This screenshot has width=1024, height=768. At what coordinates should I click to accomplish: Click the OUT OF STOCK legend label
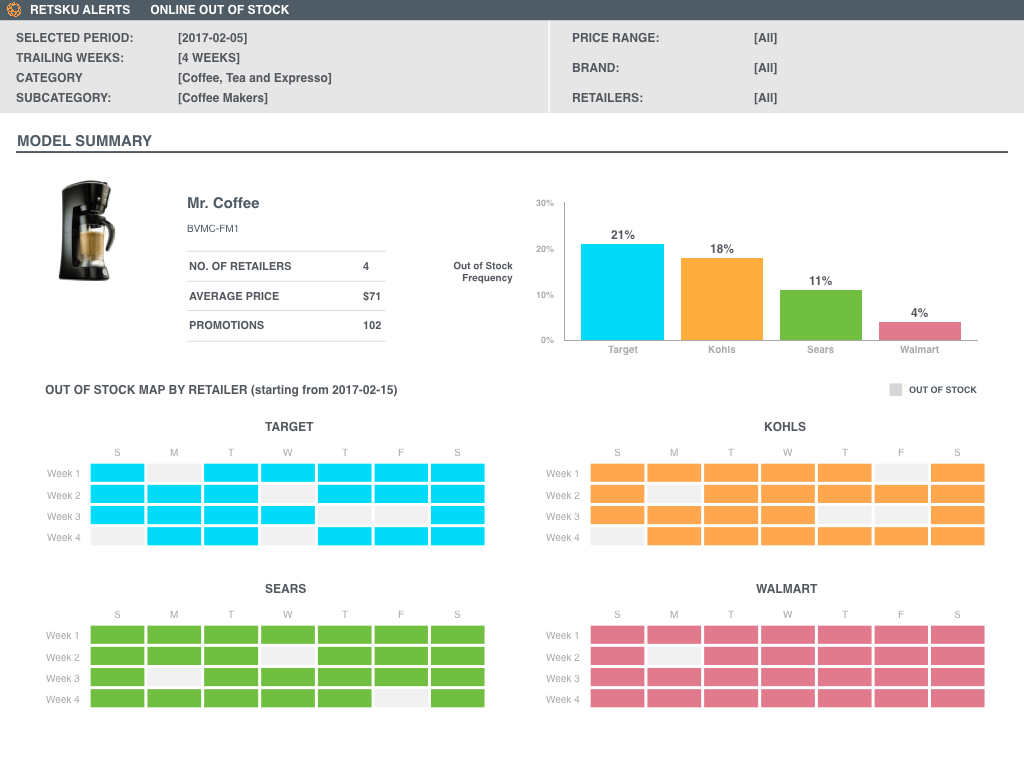point(942,390)
